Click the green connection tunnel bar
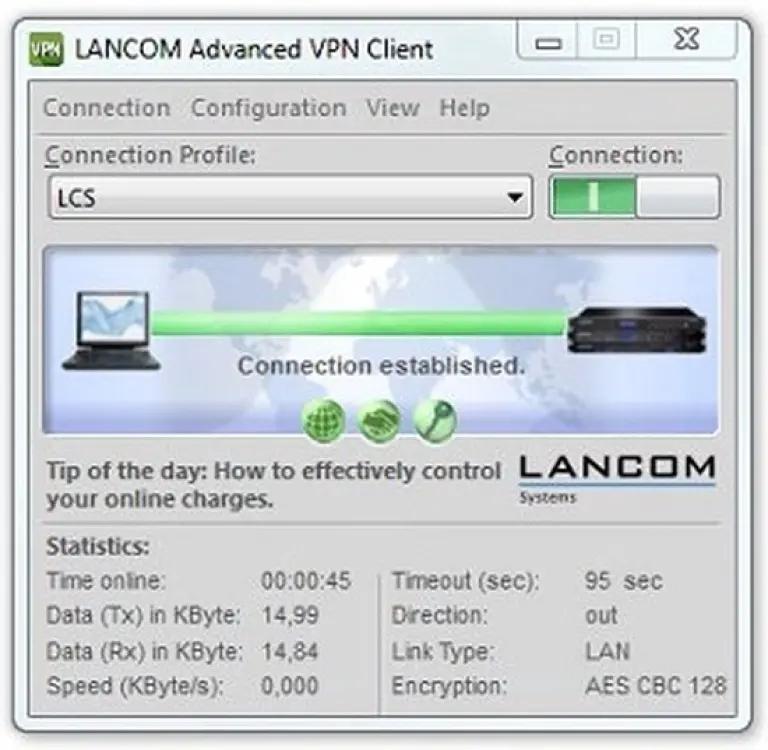This screenshot has height=750, width=768. 359,323
